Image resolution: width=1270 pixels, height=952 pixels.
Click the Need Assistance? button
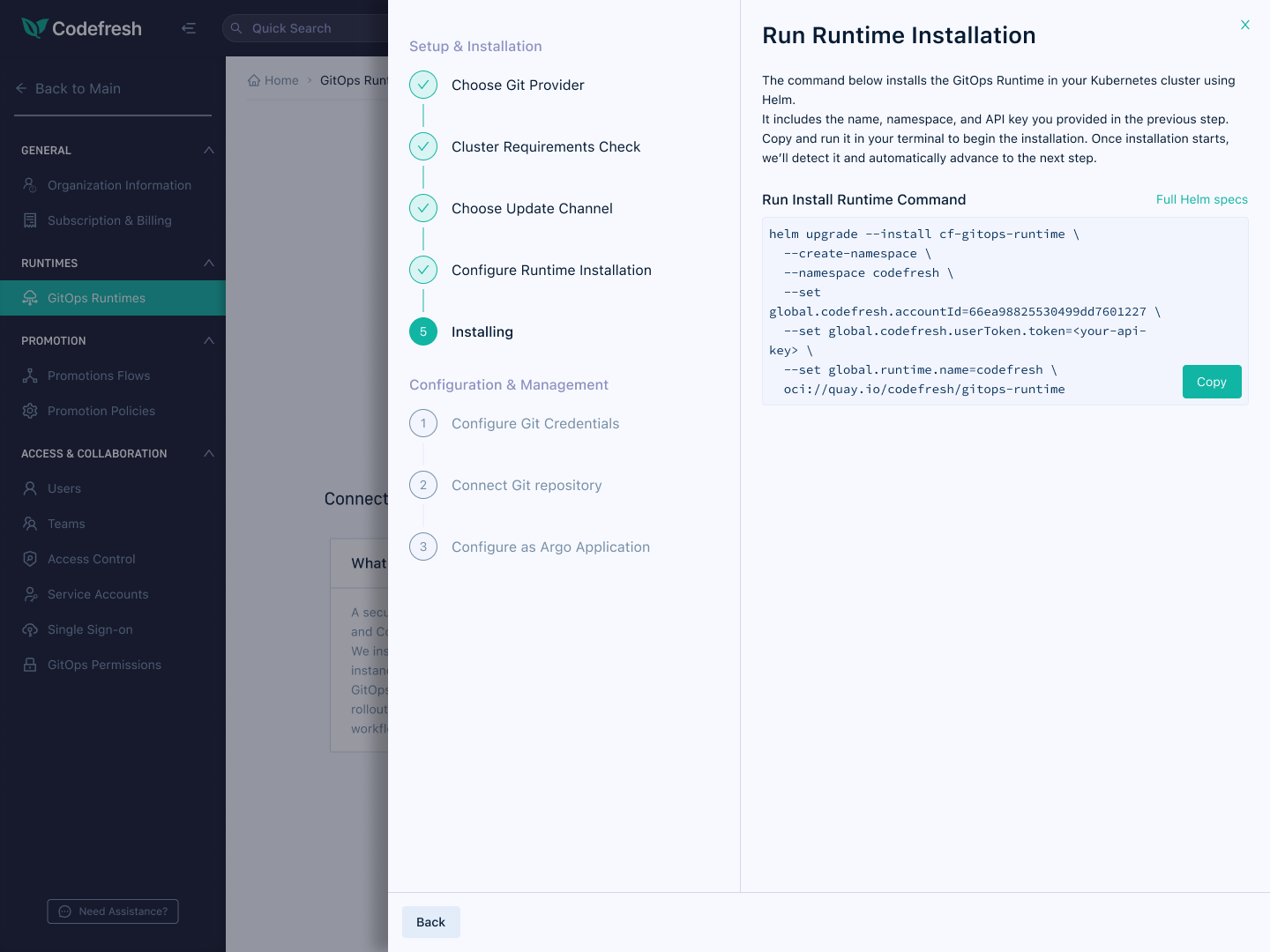113,911
